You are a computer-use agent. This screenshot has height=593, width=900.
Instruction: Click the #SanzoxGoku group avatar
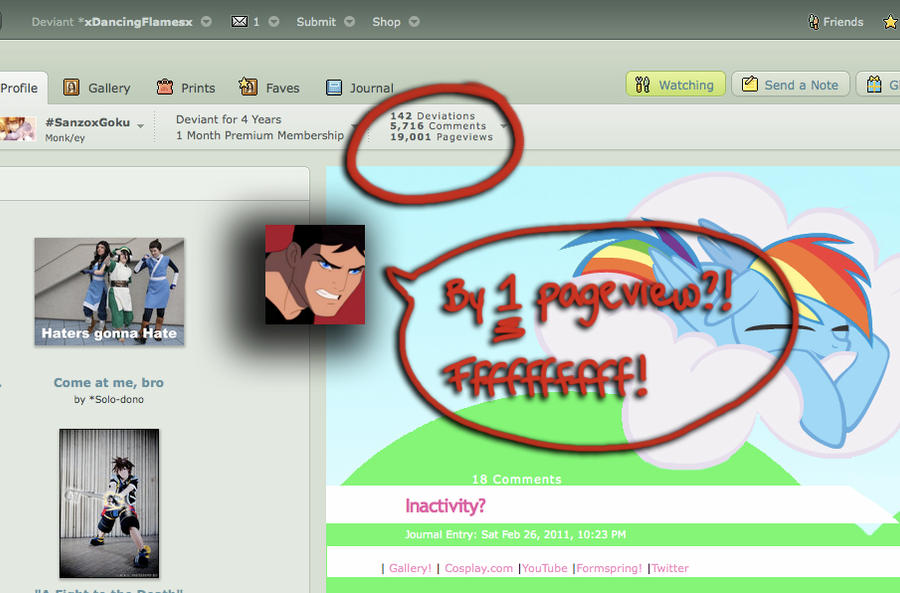pos(18,129)
